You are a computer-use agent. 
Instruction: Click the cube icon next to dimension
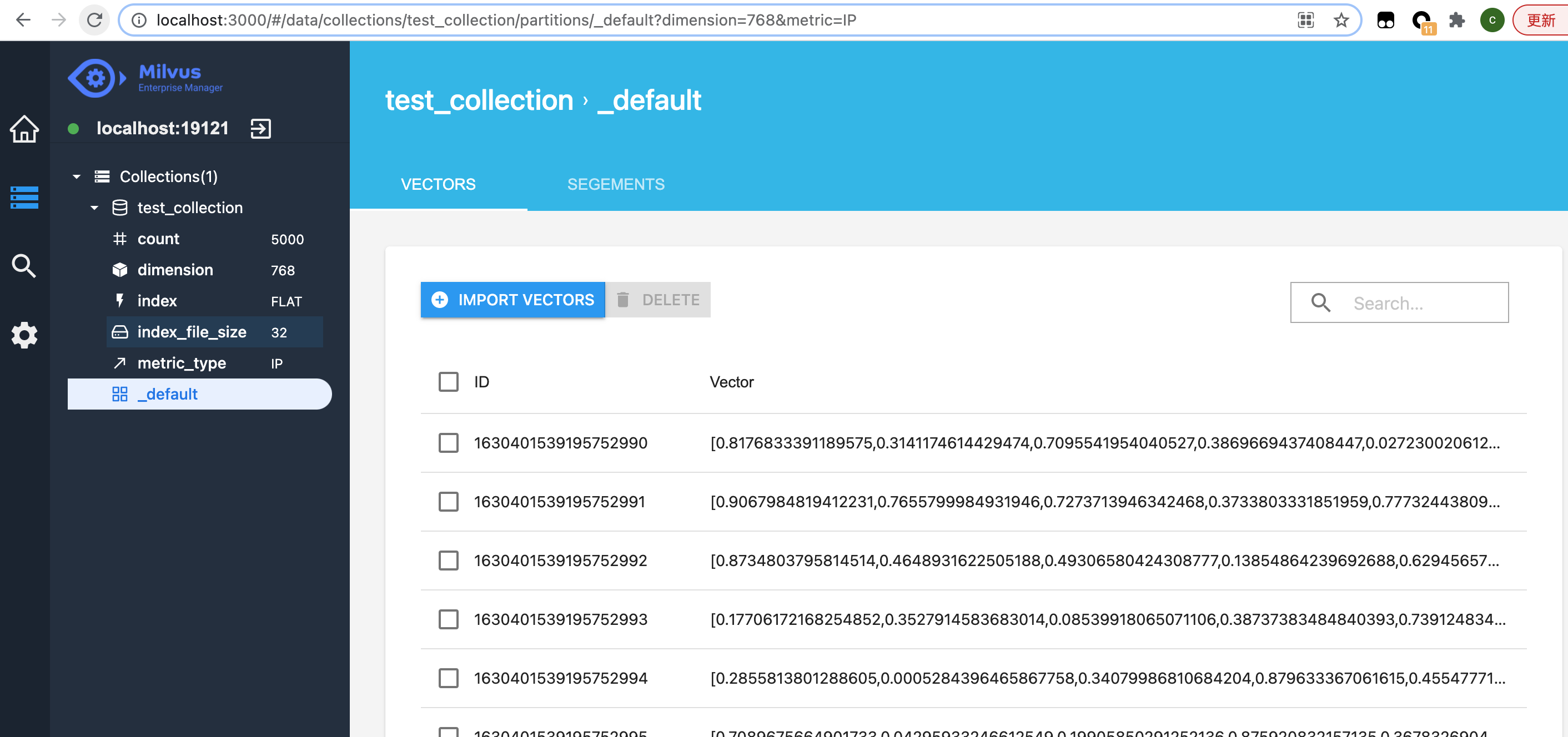pos(120,270)
